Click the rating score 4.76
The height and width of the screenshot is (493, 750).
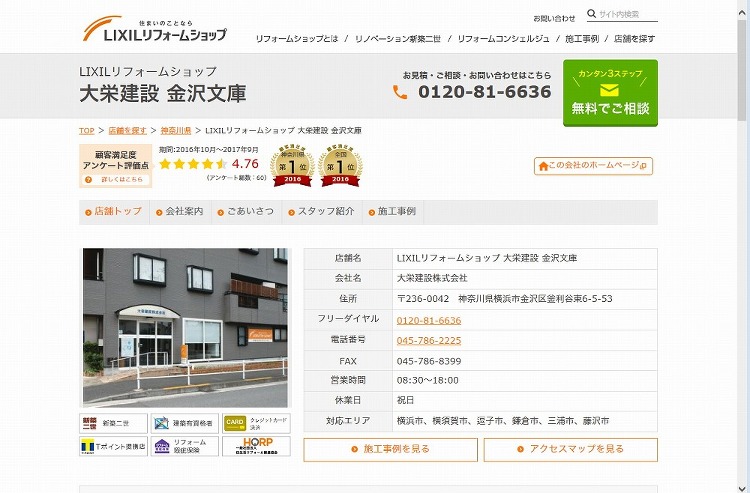(245, 164)
